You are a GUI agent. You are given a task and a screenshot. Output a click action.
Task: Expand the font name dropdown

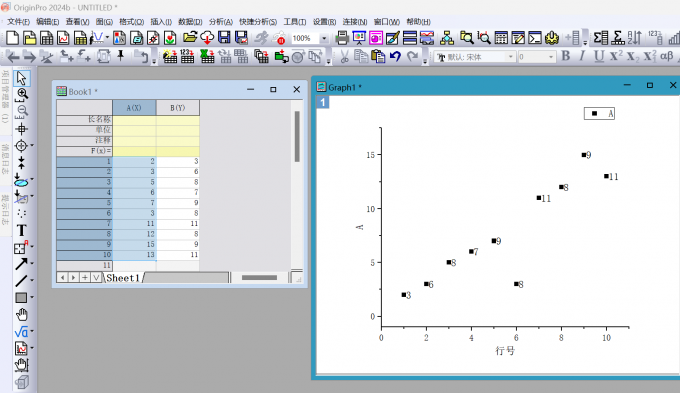pyautogui.click(x=510, y=57)
